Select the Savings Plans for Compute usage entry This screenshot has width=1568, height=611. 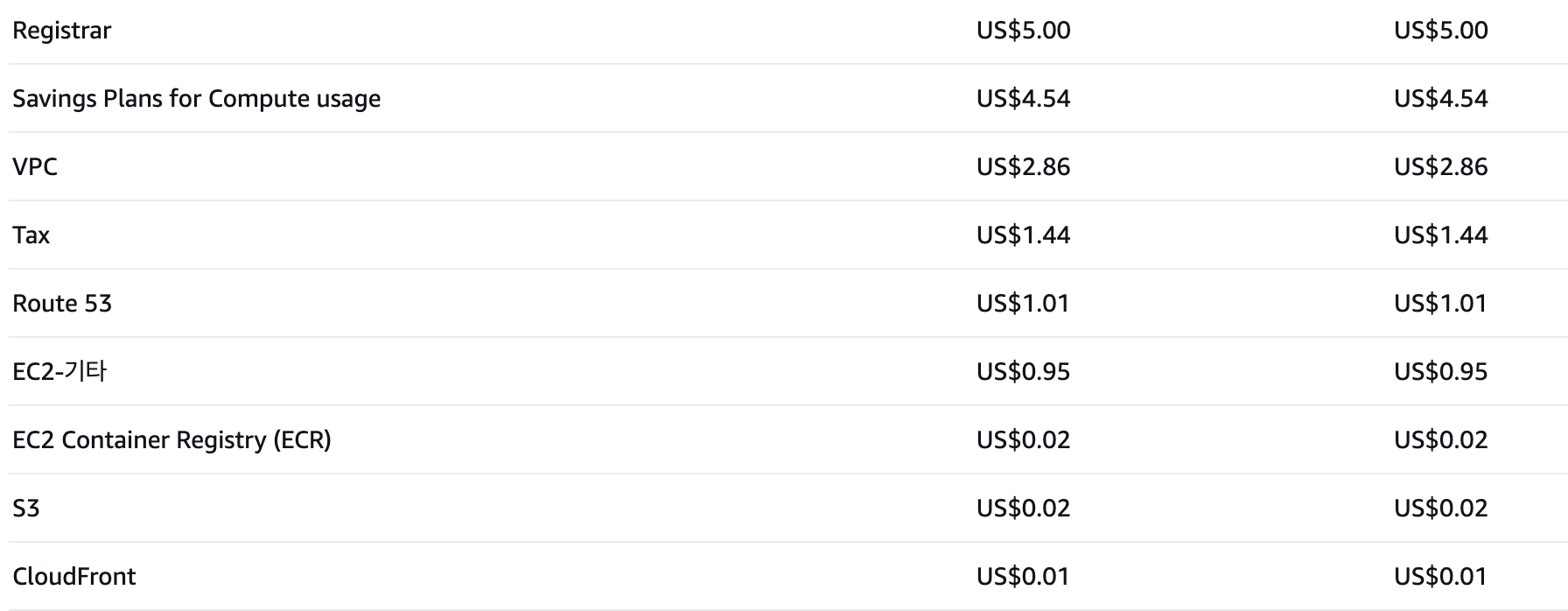point(196,99)
